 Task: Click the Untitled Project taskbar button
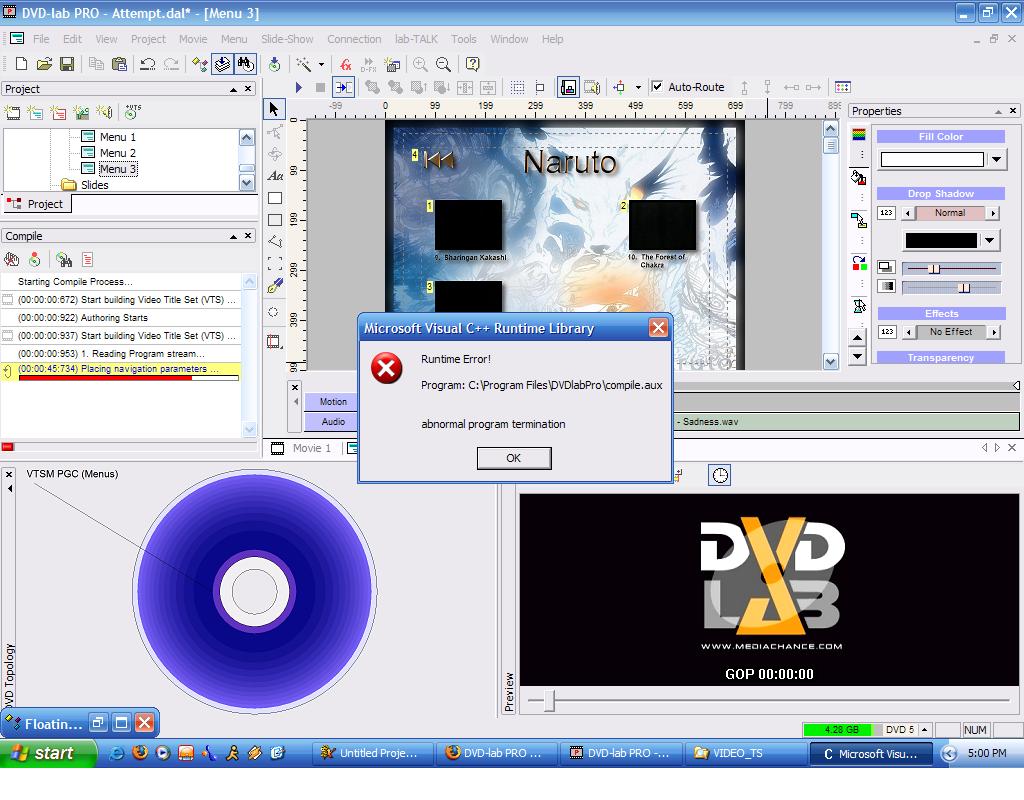[374, 753]
